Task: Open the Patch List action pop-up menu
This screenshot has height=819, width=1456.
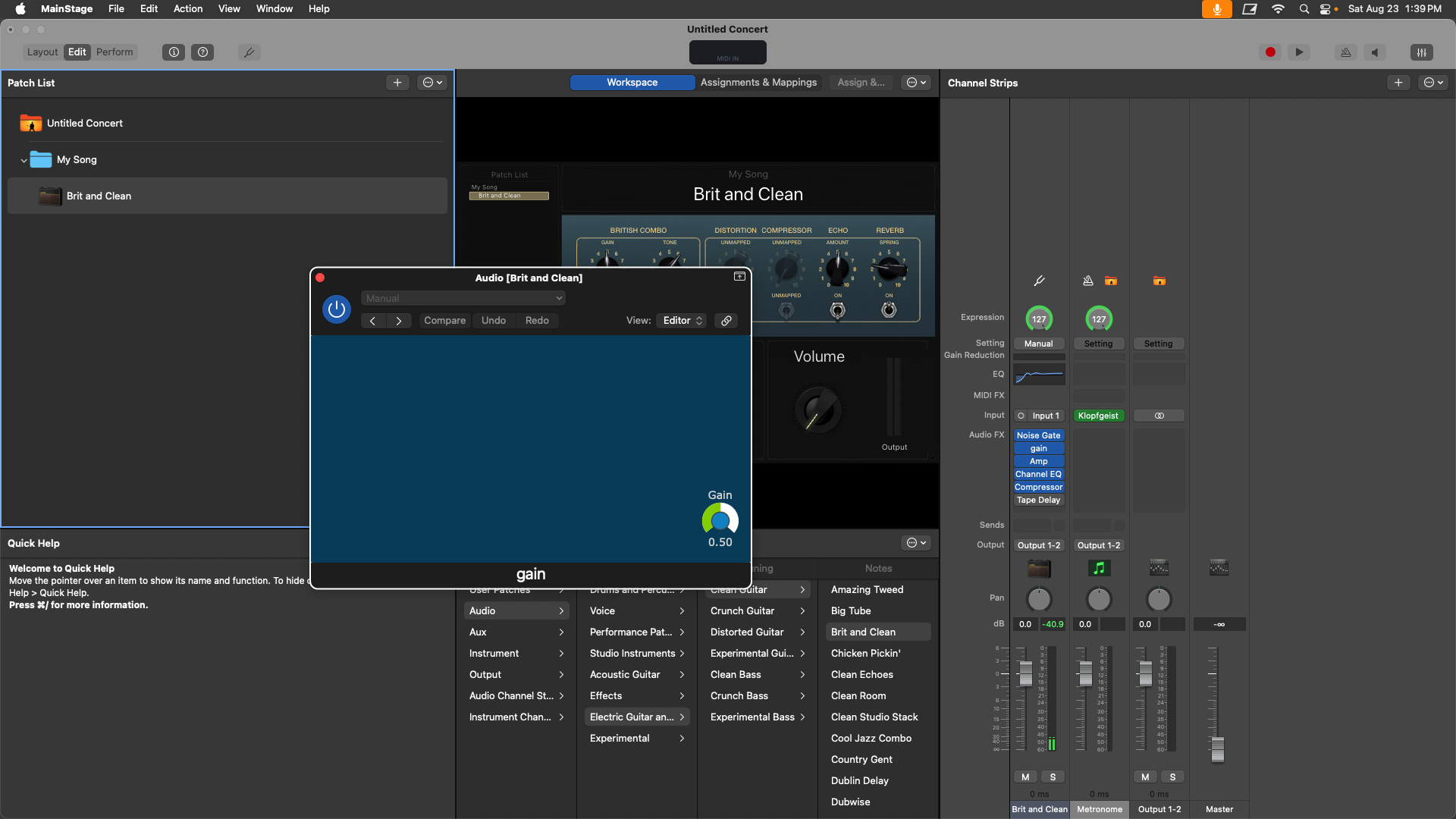Action: click(432, 83)
